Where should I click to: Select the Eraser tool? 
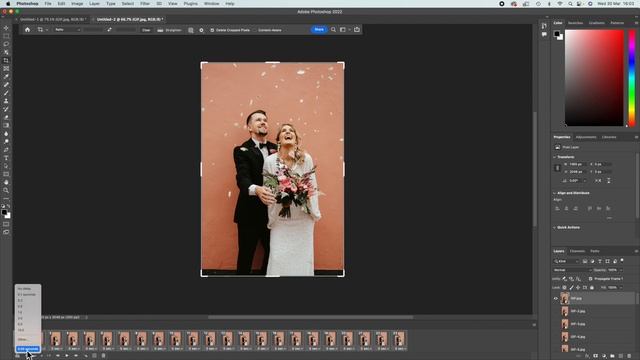click(x=6, y=117)
